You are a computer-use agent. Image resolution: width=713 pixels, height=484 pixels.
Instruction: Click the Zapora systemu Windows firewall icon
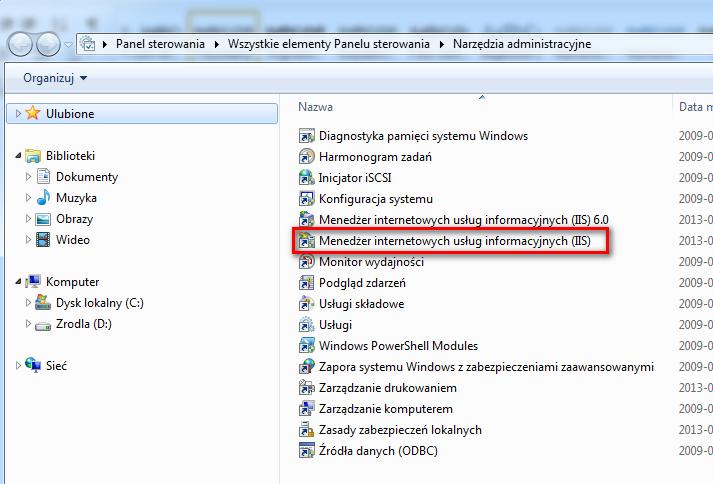click(306, 367)
